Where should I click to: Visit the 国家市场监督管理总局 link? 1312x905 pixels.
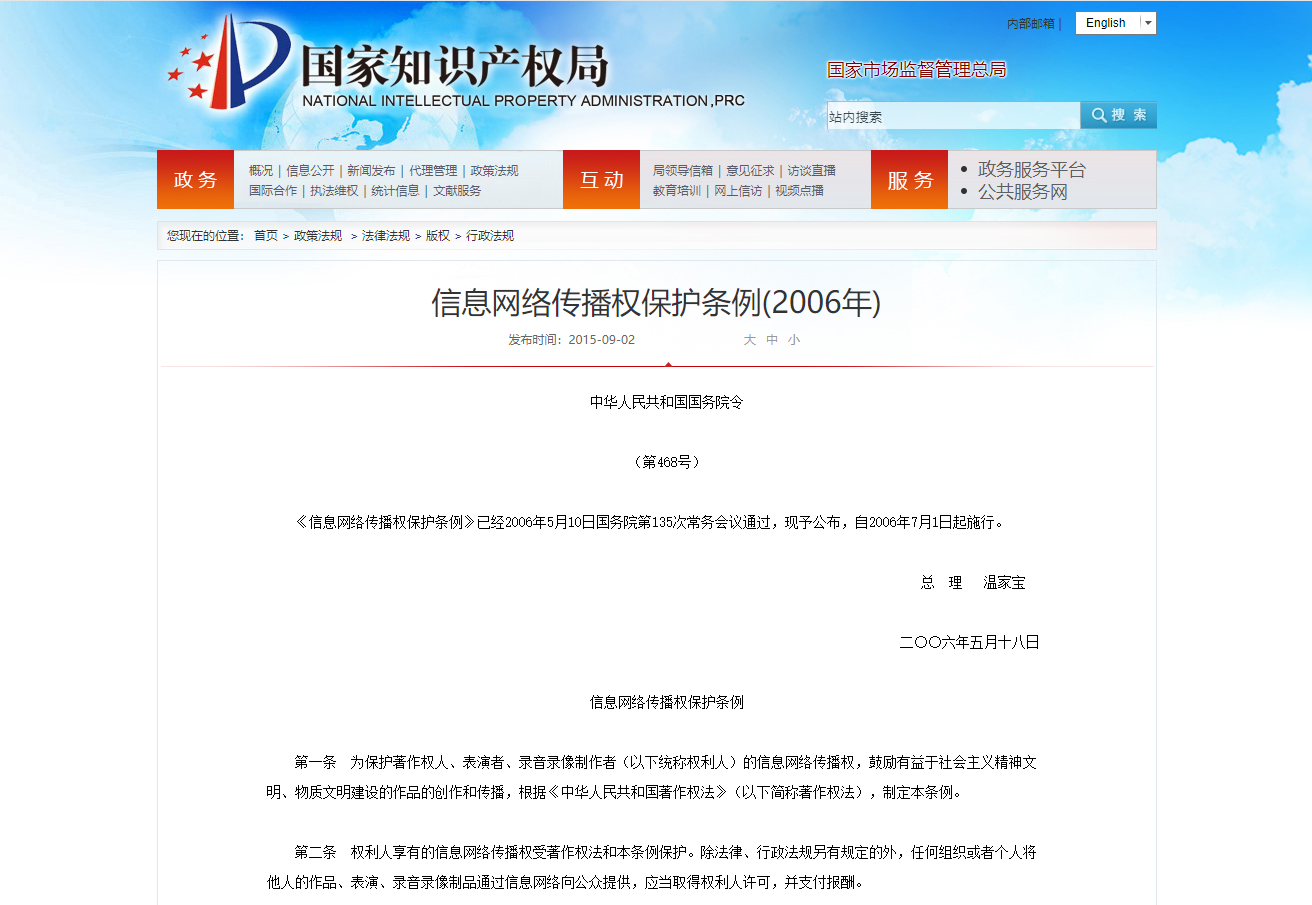[x=915, y=70]
